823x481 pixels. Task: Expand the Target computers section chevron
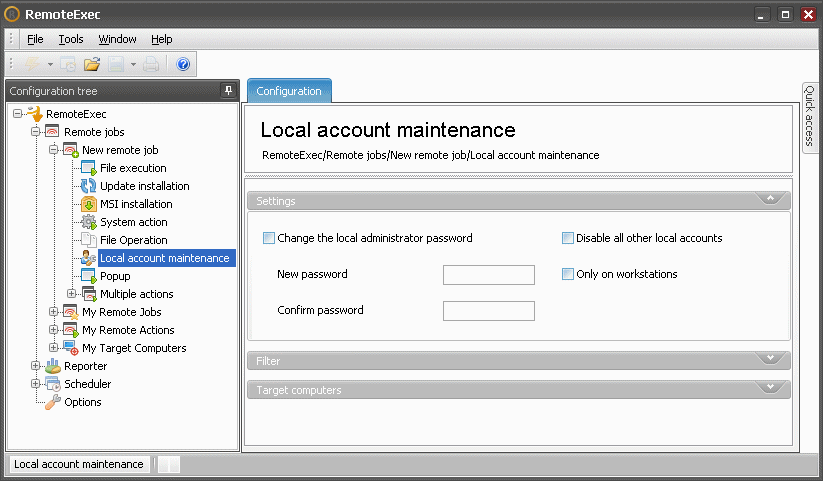coord(771,387)
